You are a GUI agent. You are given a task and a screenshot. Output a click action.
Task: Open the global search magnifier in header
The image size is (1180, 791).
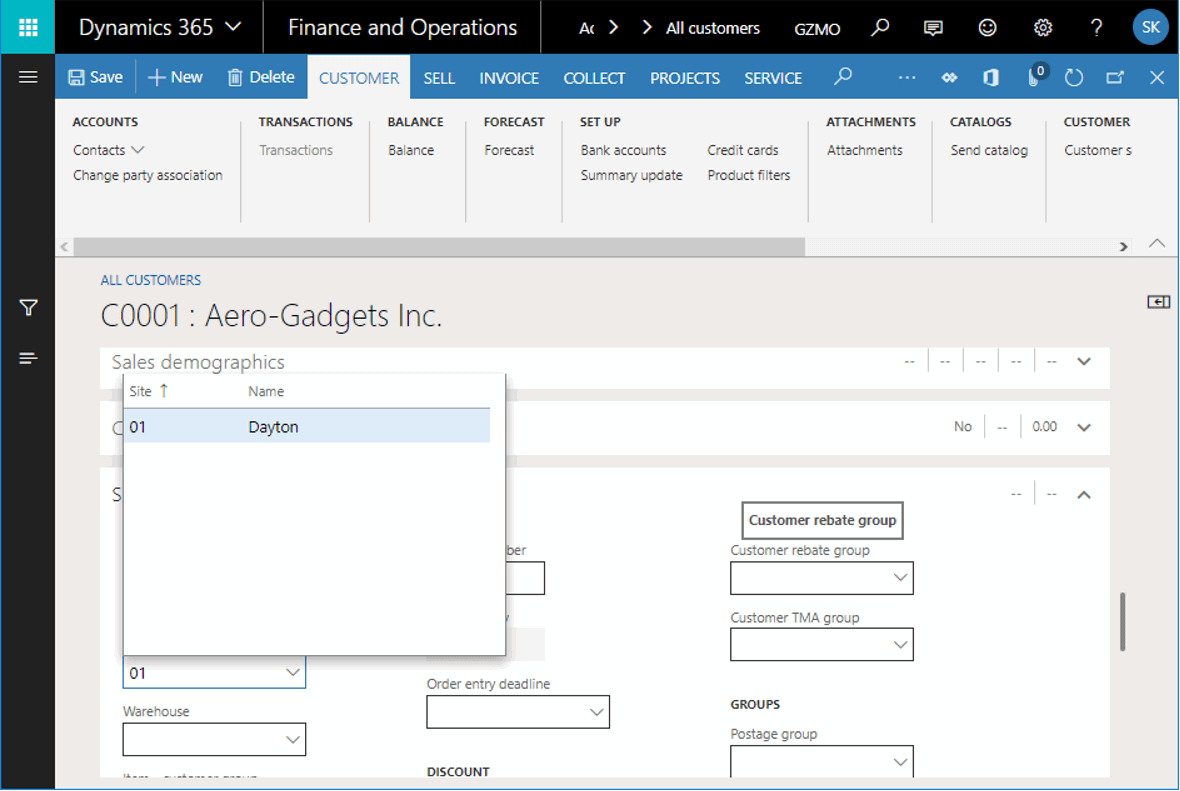(x=880, y=28)
